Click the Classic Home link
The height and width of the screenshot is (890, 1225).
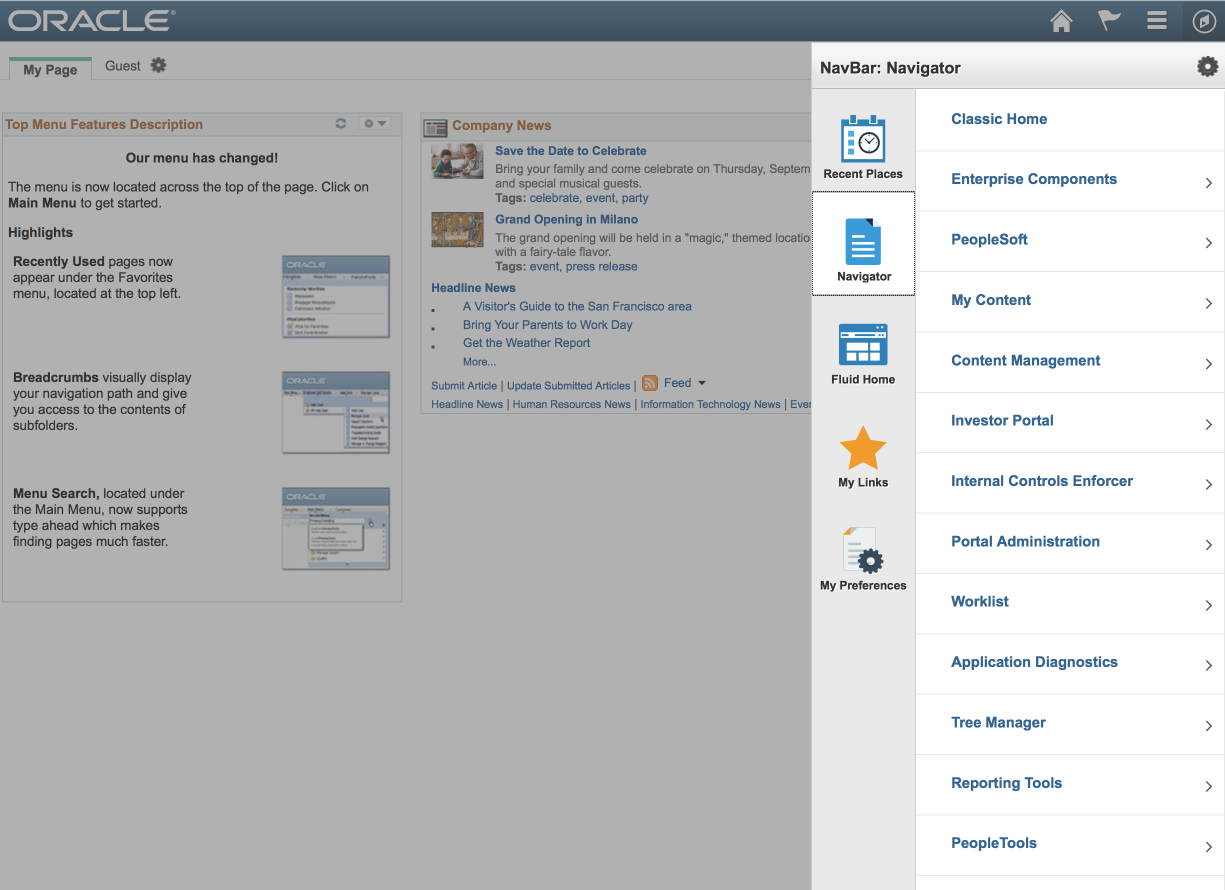point(998,119)
